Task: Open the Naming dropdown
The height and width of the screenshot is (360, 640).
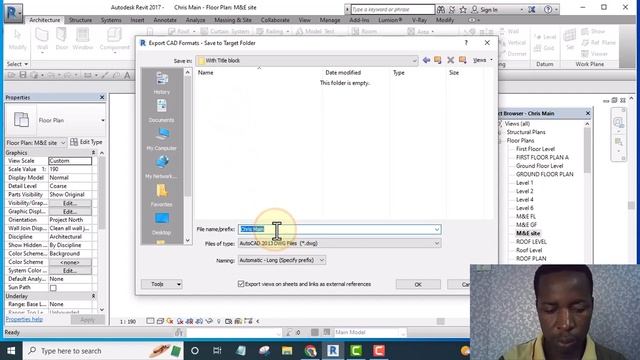Action: click(322, 260)
